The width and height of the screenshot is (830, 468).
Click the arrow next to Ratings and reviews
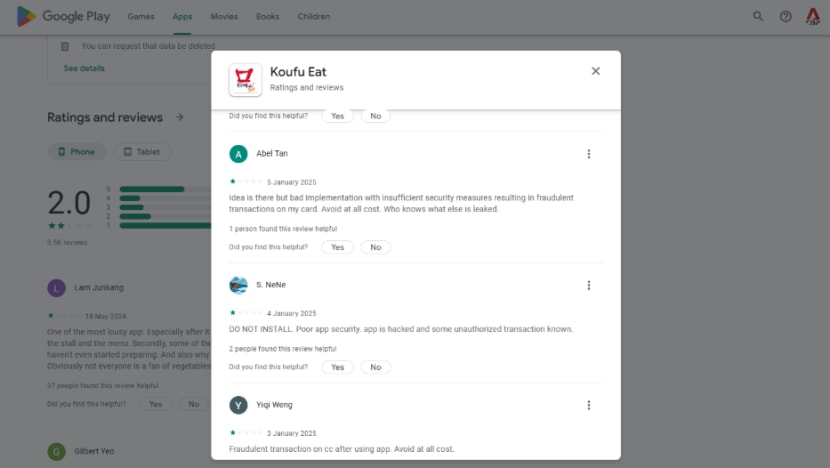click(x=179, y=117)
